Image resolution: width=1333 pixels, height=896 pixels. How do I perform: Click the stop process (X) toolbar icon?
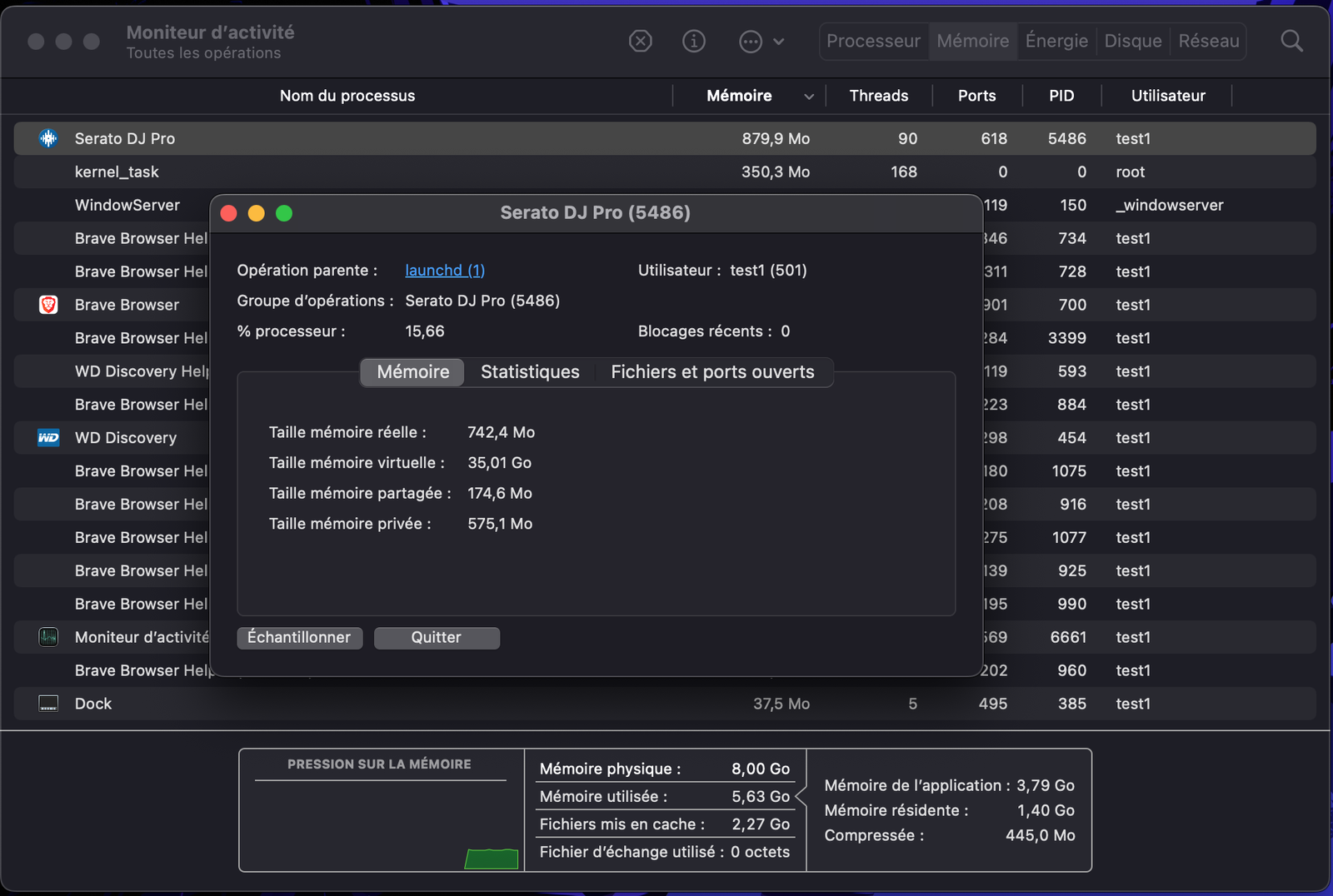tap(640, 41)
